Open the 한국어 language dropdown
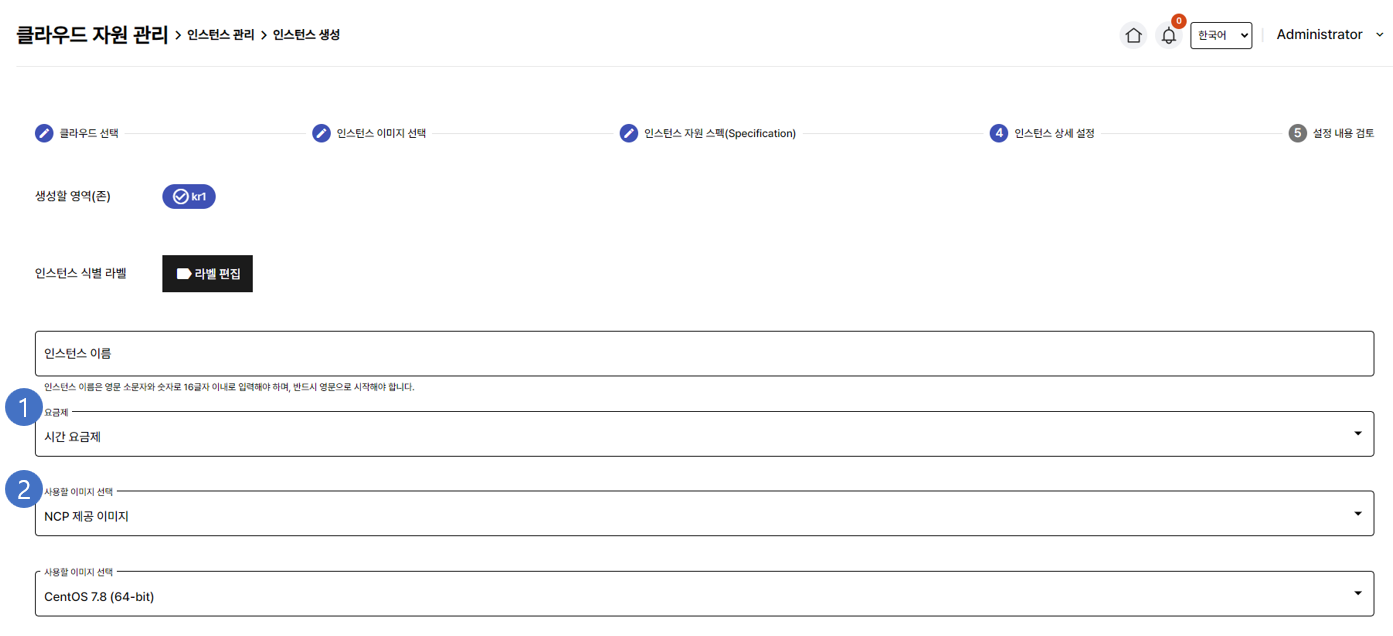Image resolution: width=1393 pixels, height=636 pixels. click(1220, 35)
